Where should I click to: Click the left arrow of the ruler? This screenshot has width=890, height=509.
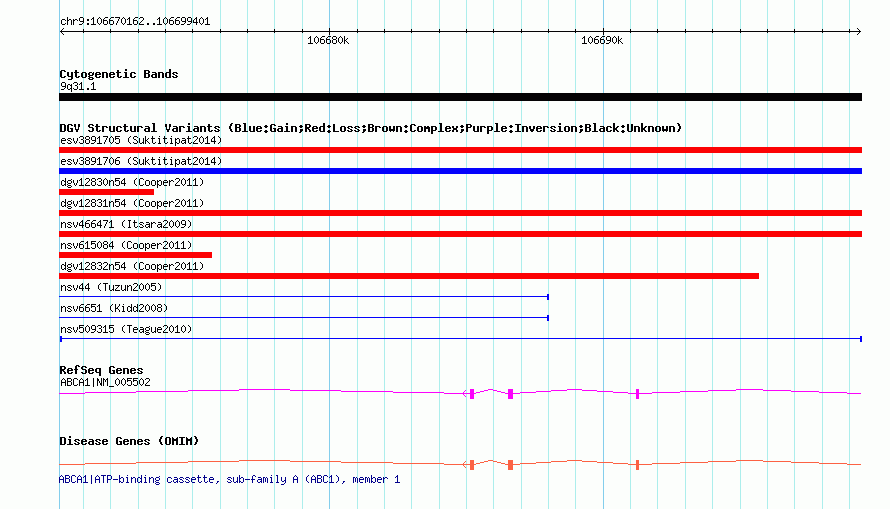[62, 32]
